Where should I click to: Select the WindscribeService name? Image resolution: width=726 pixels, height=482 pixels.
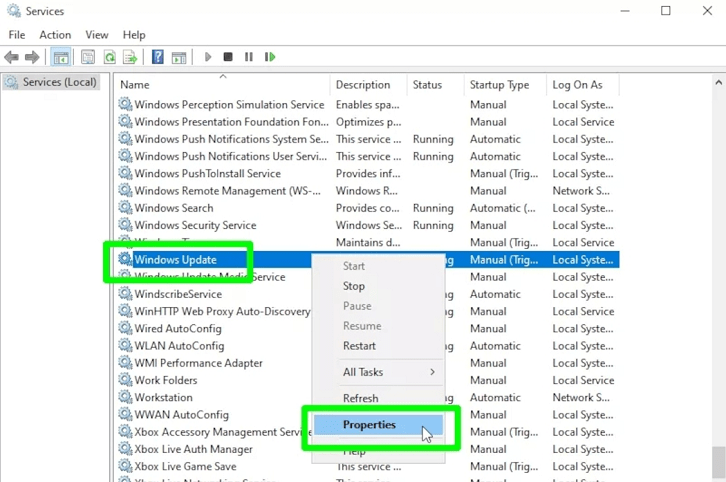tap(178, 294)
